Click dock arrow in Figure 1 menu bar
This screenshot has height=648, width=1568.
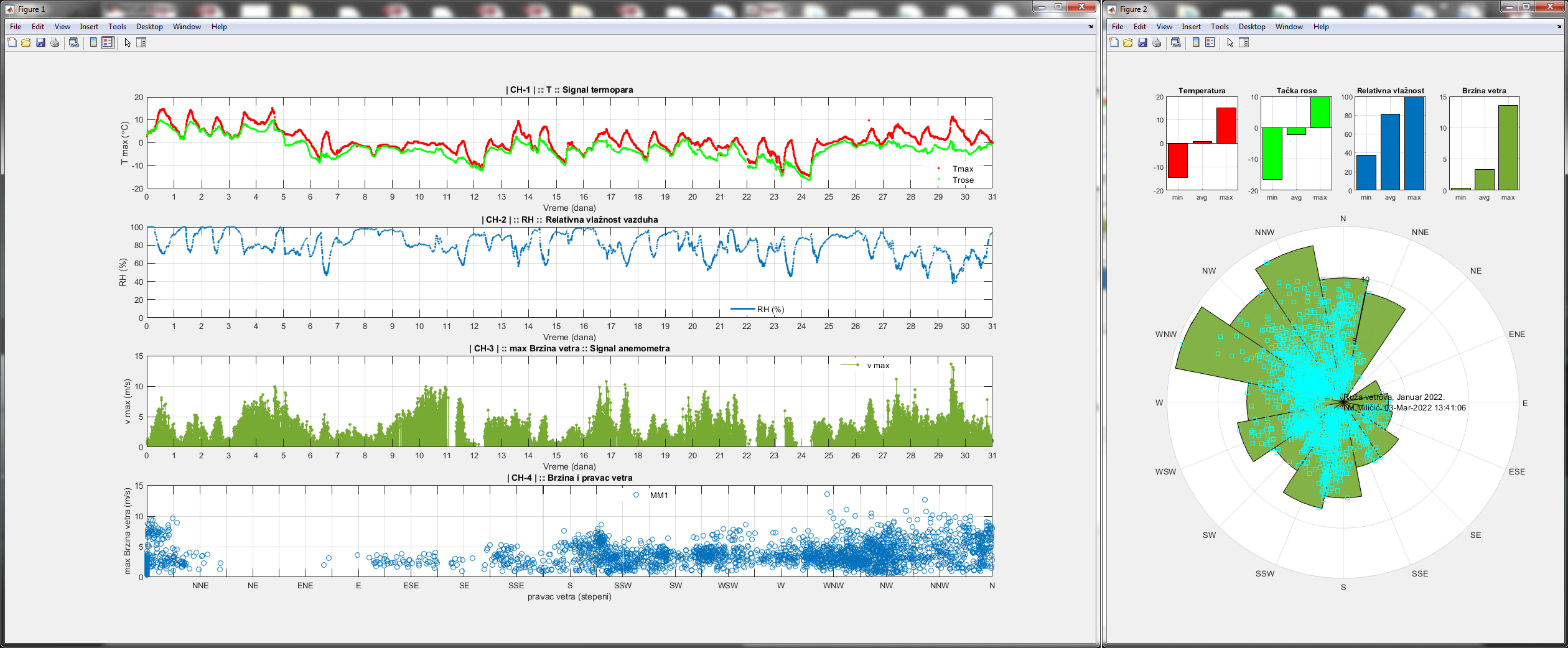tap(1090, 27)
